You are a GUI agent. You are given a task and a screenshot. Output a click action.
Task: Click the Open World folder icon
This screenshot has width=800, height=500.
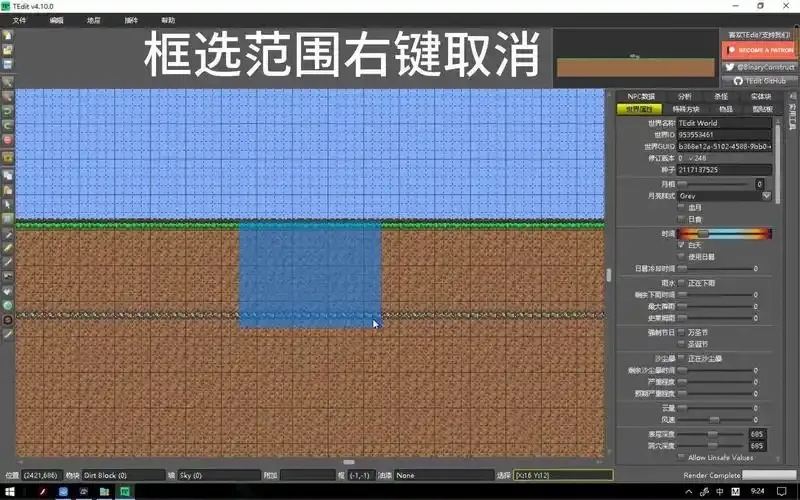point(7,50)
